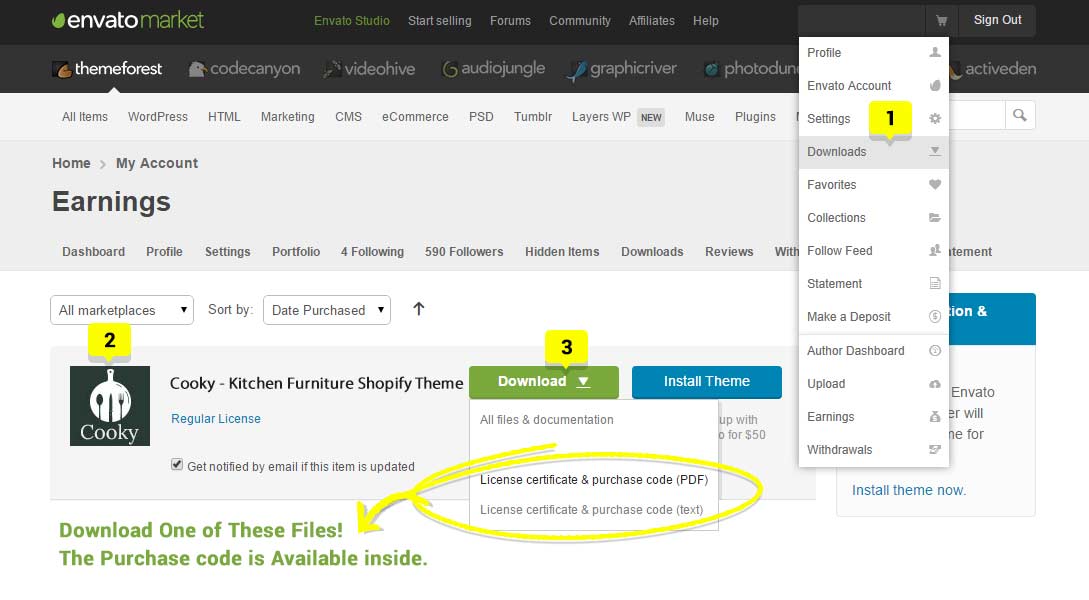Click the Envato Market logo

pyautogui.click(x=128, y=20)
